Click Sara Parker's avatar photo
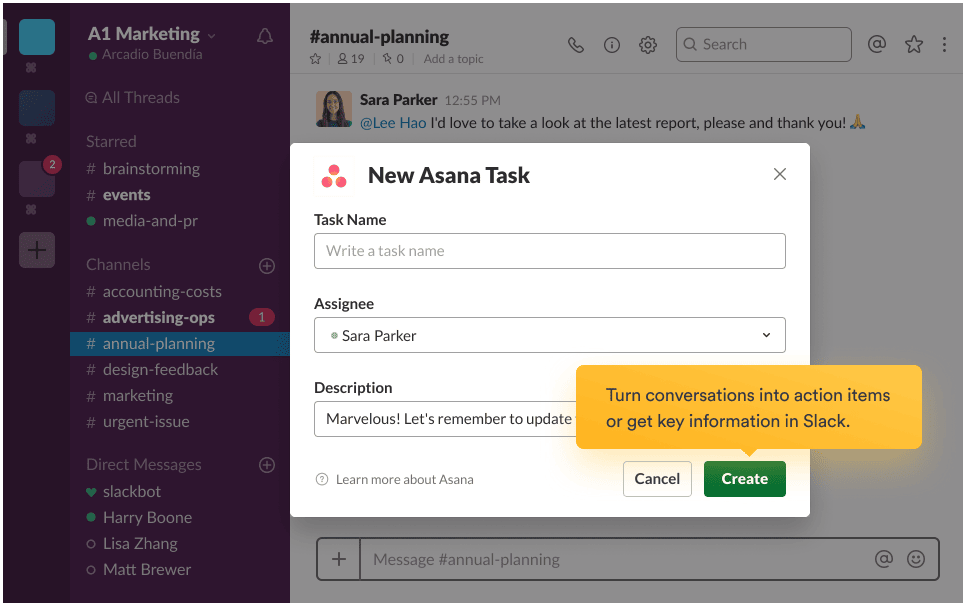 (334, 109)
